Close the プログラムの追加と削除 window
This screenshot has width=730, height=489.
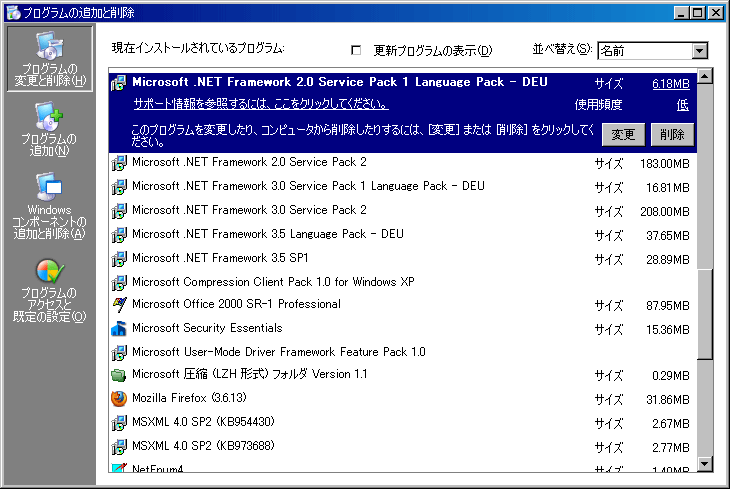(716, 13)
